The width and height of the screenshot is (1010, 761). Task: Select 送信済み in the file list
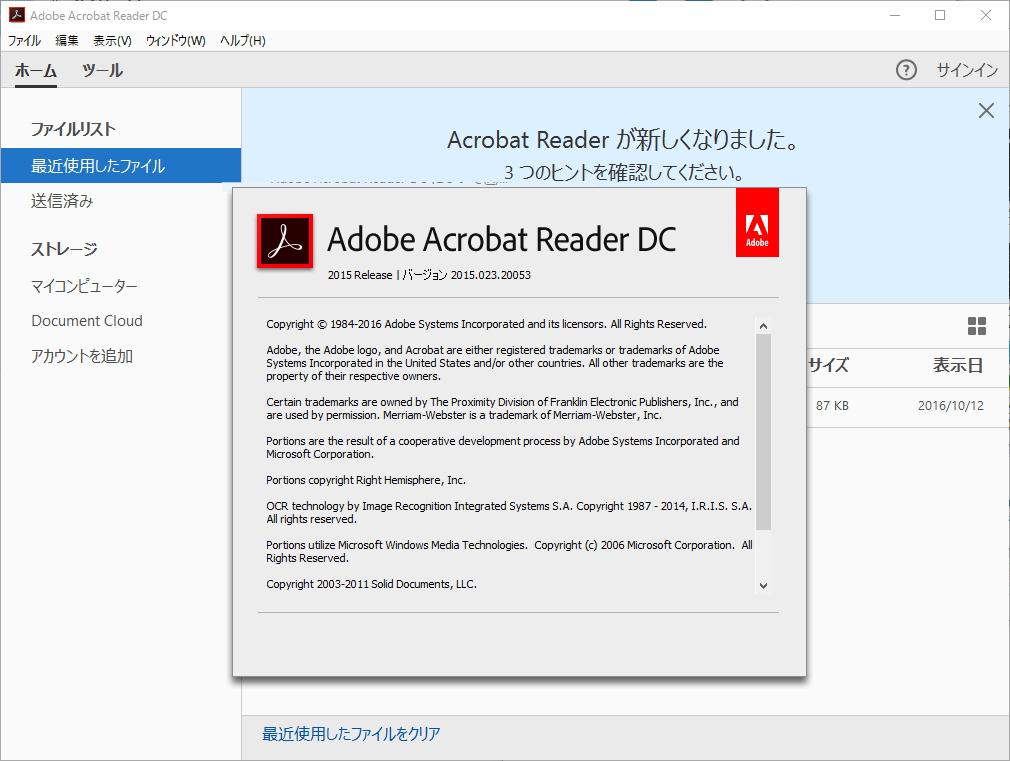62,201
